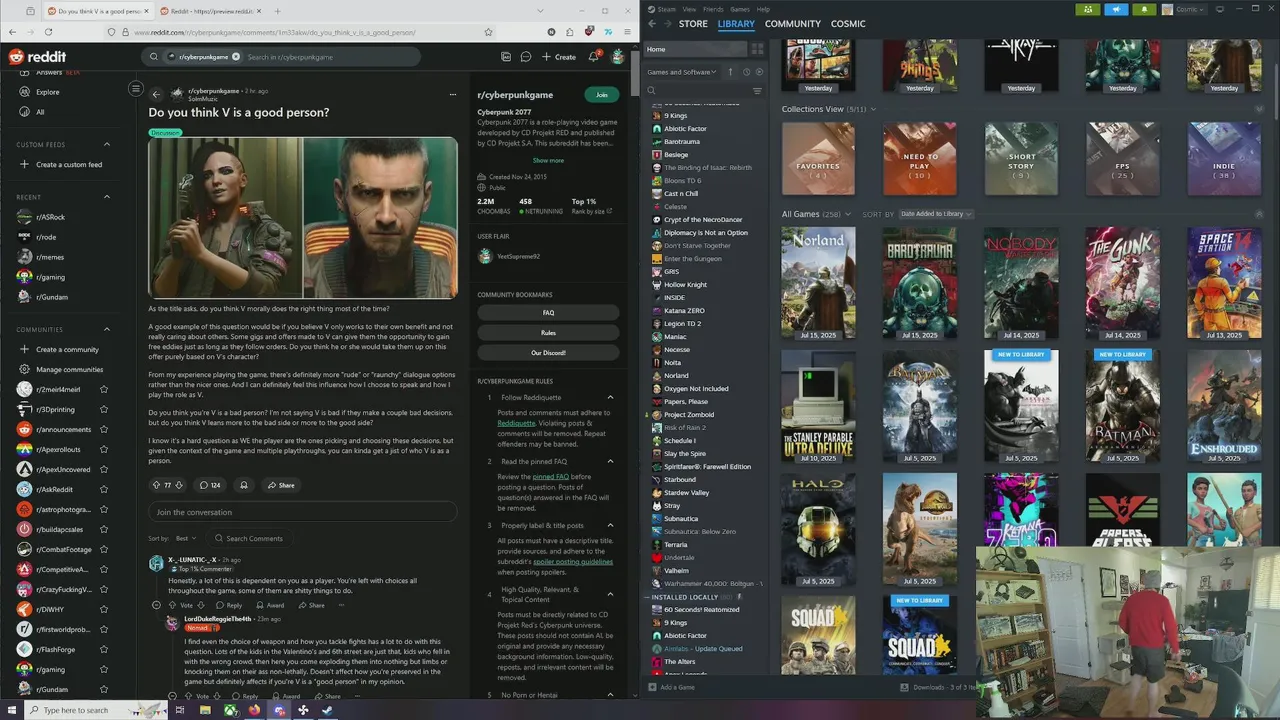
Task: Open Steam friends green button in title bar
Action: [x=1088, y=9]
